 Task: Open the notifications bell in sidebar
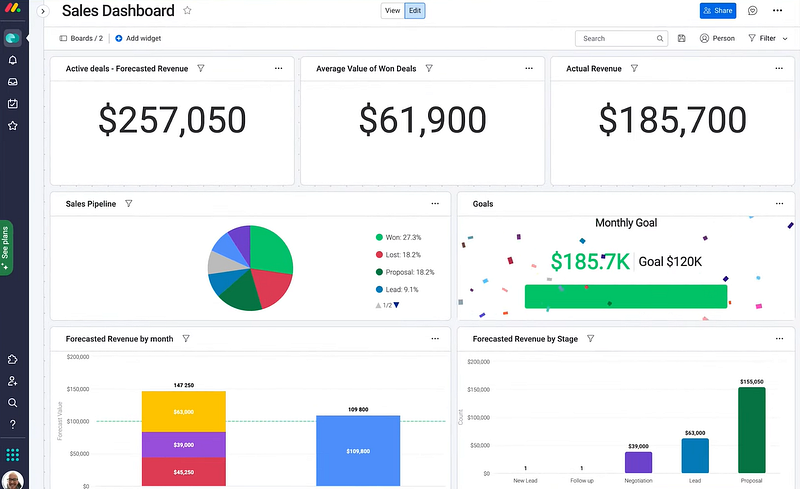(x=13, y=60)
